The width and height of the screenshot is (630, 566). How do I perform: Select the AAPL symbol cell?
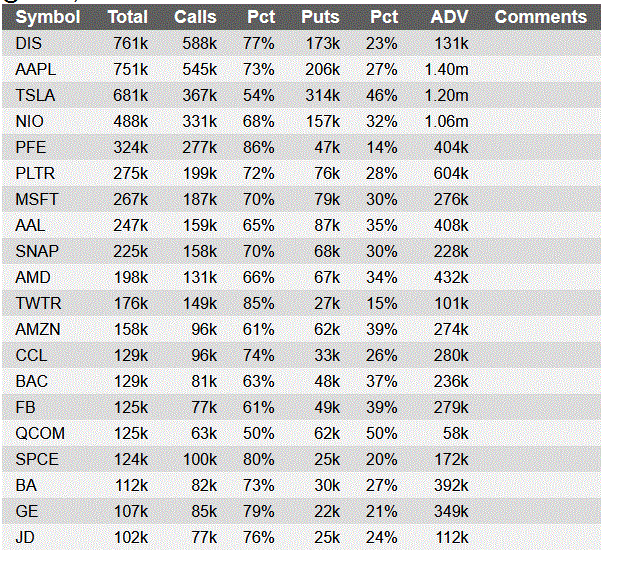pyautogui.click(x=35, y=69)
